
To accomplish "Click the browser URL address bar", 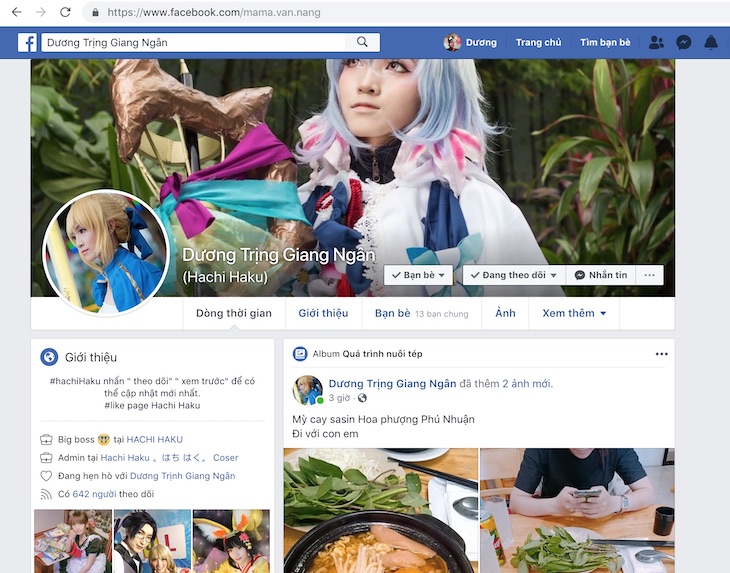I will (405, 12).
